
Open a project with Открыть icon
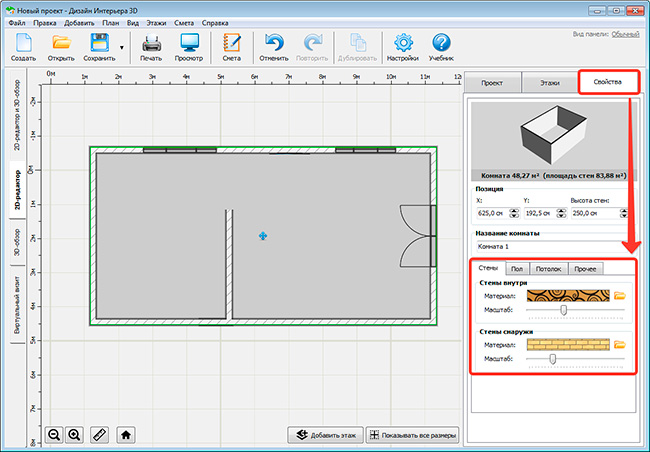61,47
